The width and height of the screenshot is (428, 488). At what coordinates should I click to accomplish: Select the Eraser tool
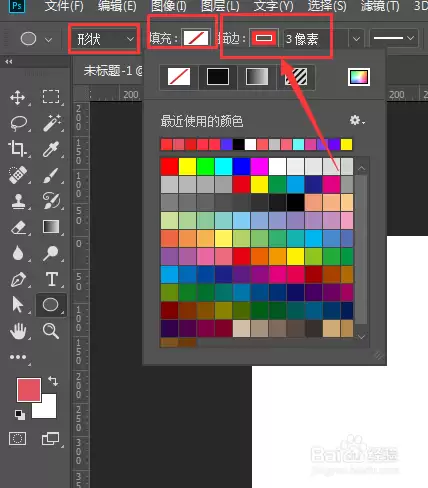(19, 228)
